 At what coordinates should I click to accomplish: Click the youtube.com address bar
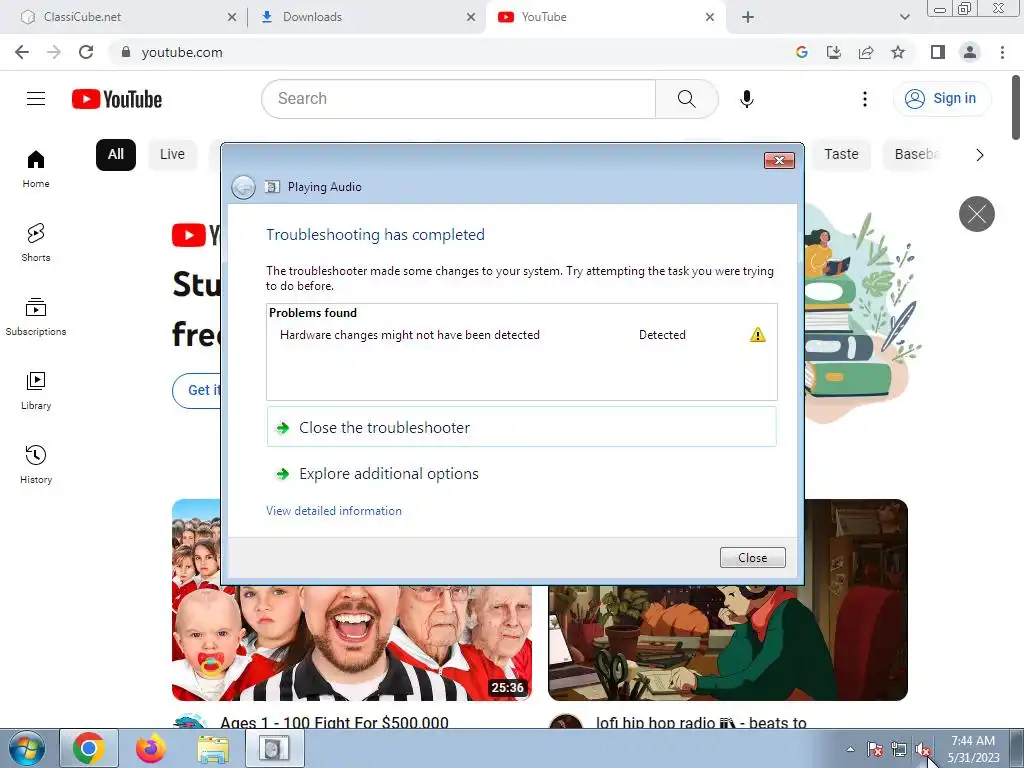pos(451,52)
